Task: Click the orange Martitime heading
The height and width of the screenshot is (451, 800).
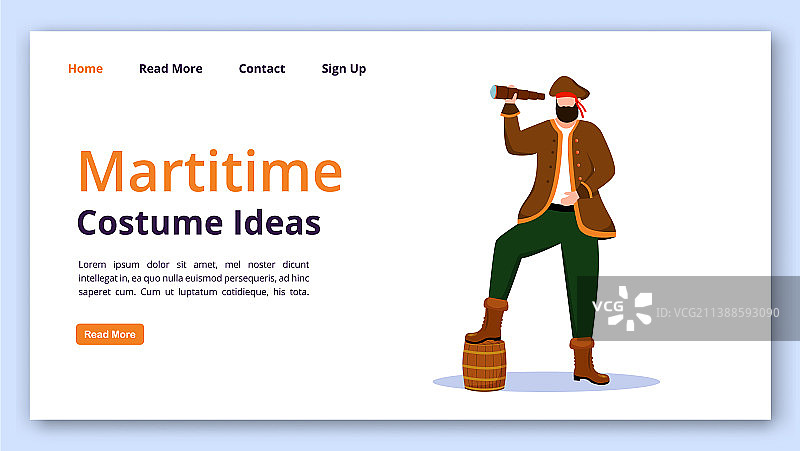Action: tap(210, 172)
